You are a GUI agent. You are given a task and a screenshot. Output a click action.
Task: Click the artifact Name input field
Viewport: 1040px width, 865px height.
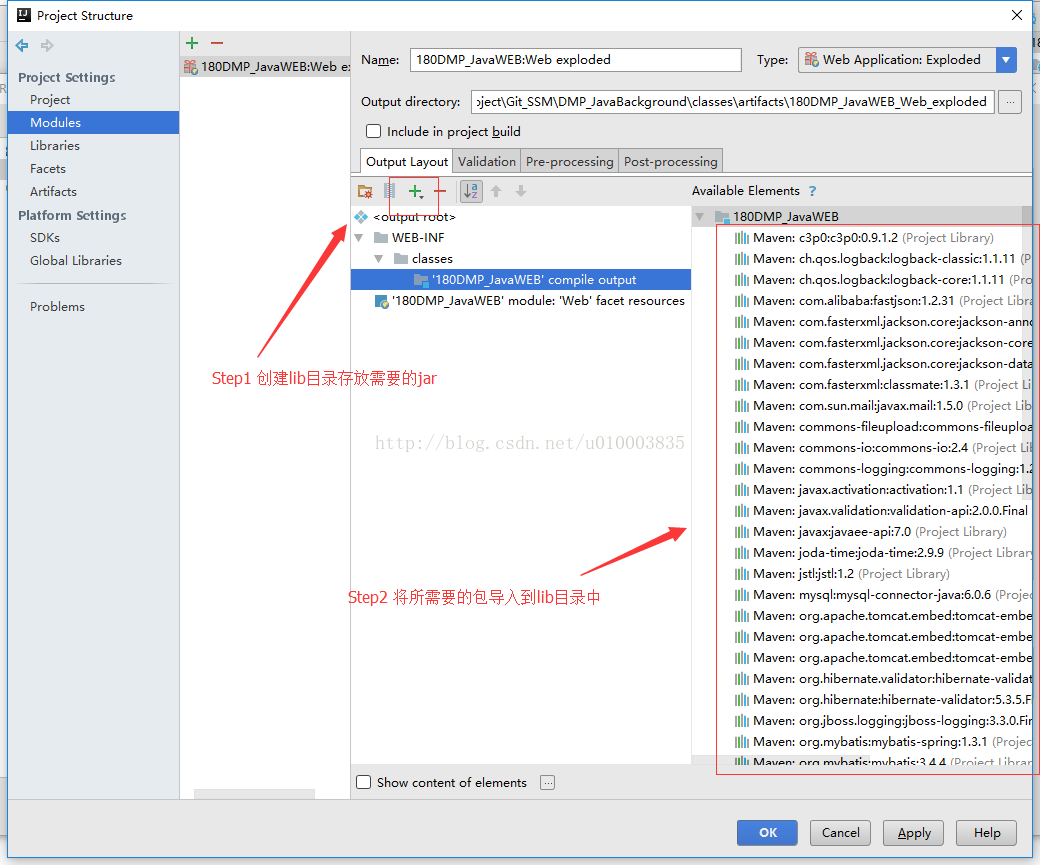click(x=576, y=60)
